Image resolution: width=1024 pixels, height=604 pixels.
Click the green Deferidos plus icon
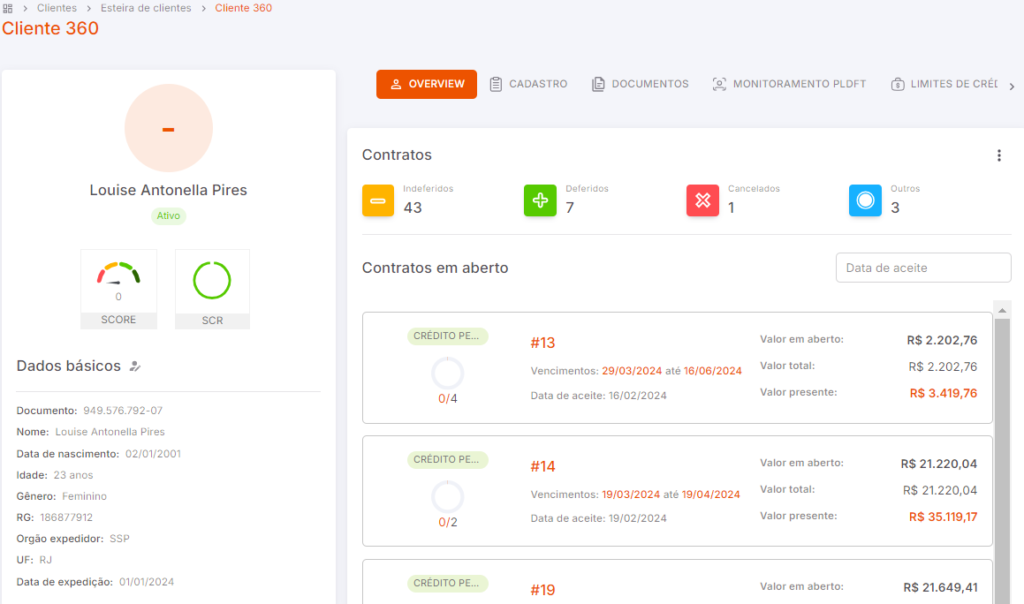(x=540, y=200)
